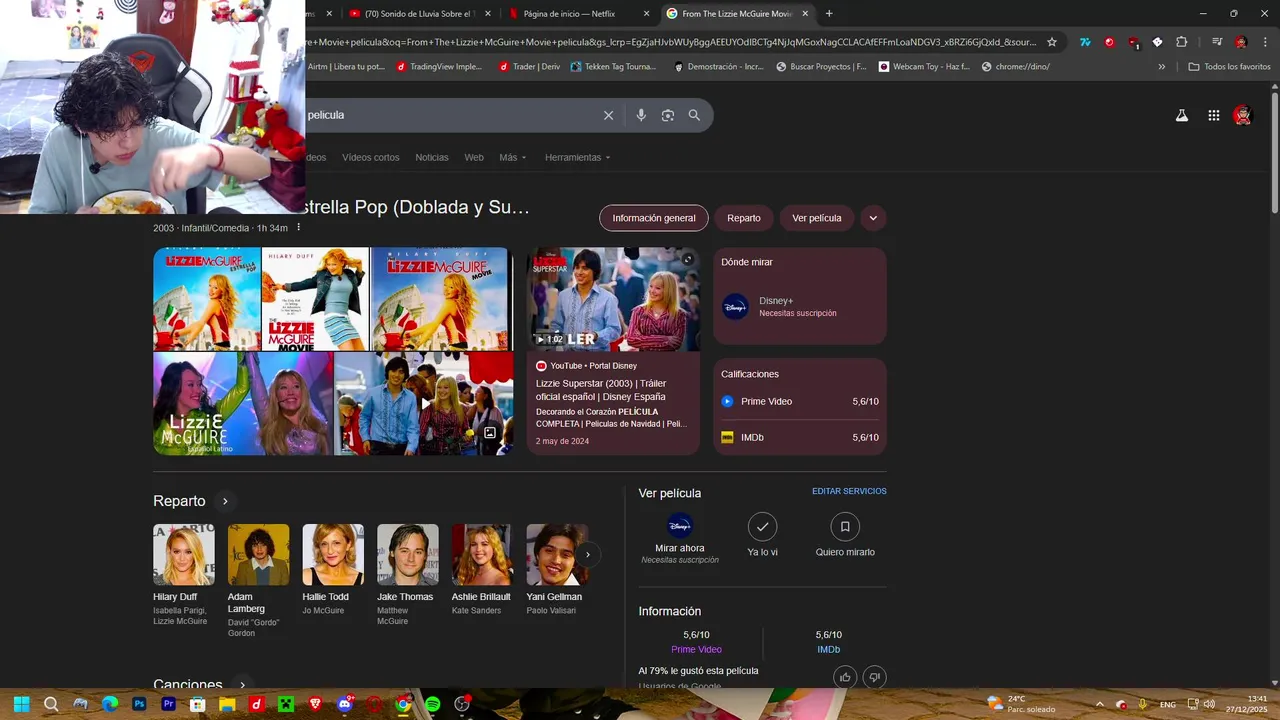This screenshot has height=720, width=1280.
Task: Bookmark this page with the star icon
Action: (1052, 42)
